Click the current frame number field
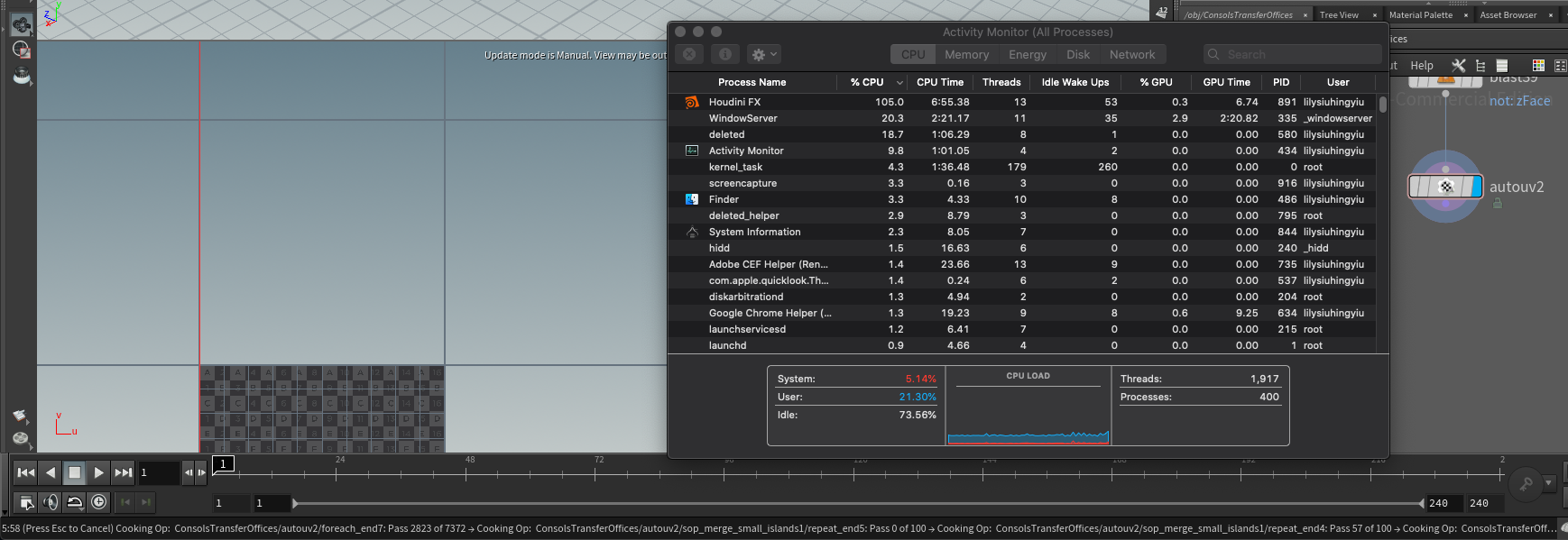 [x=159, y=472]
